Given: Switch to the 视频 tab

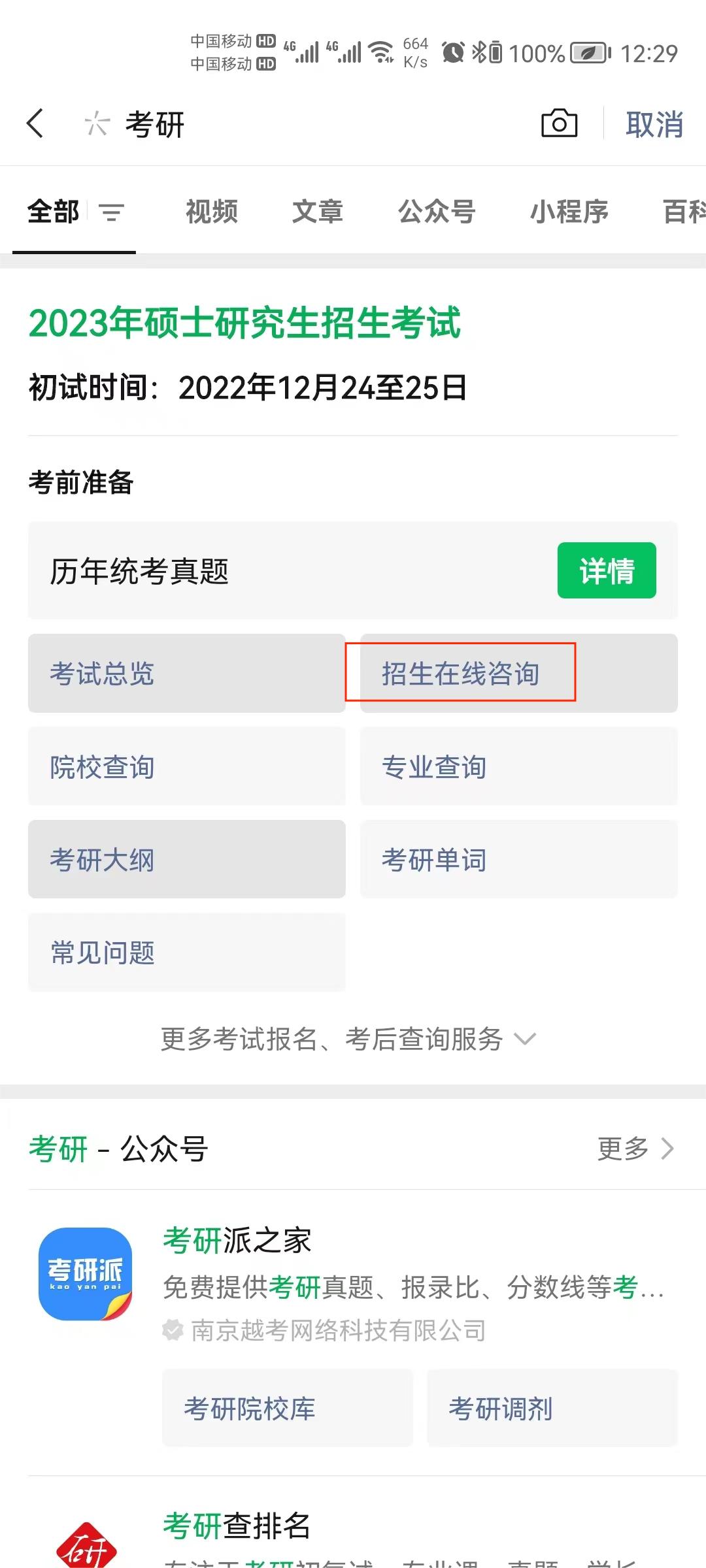Looking at the screenshot, I should click(x=212, y=212).
